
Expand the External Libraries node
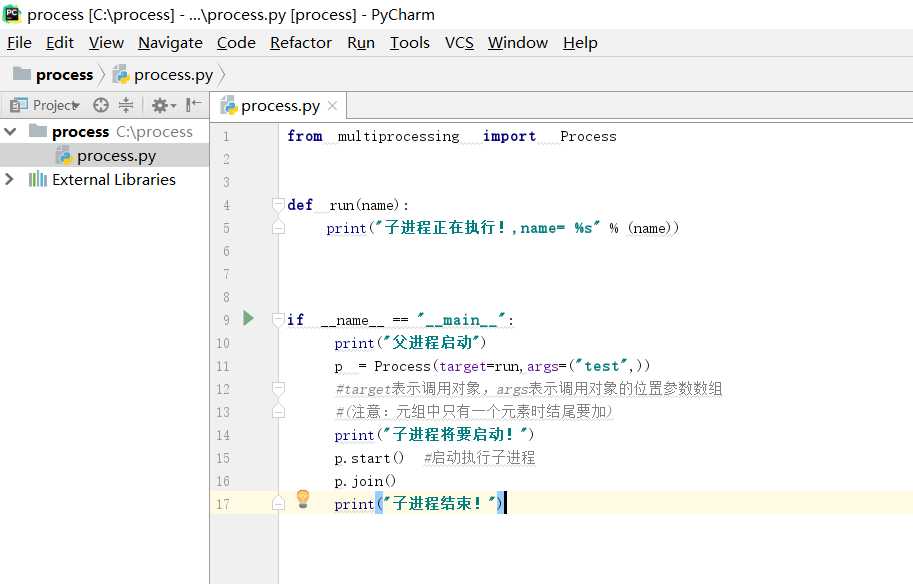9,179
